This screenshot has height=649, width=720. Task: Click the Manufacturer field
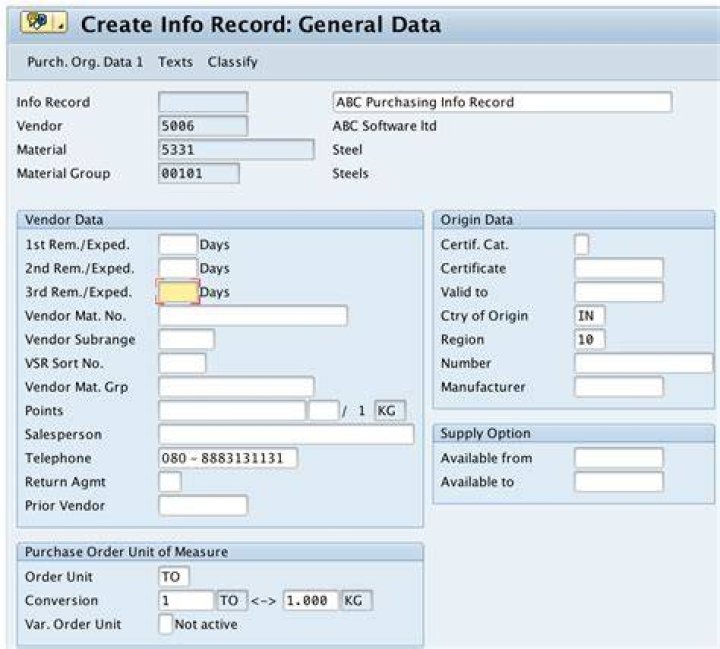619,387
